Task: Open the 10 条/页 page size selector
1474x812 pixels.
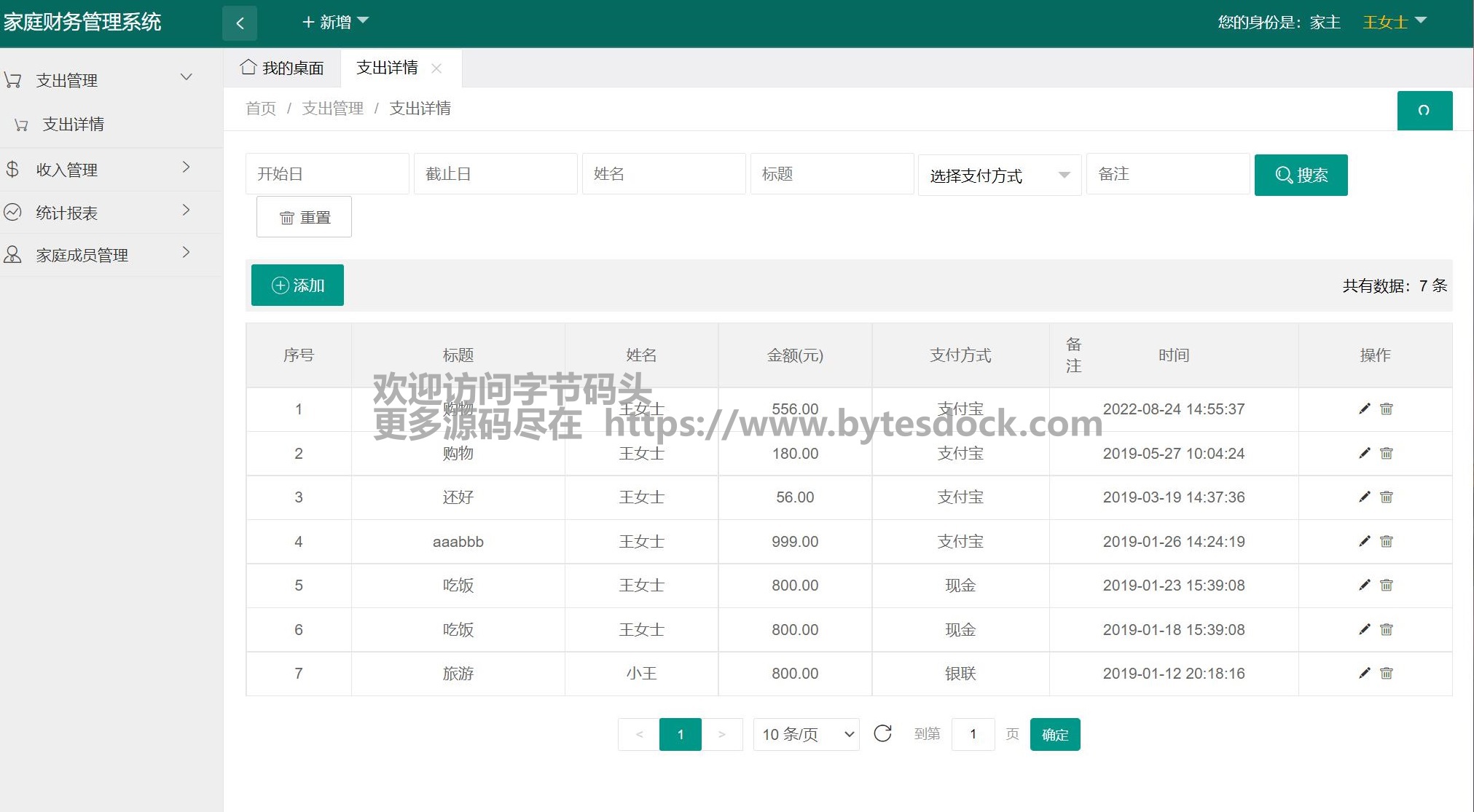Action: click(x=806, y=734)
